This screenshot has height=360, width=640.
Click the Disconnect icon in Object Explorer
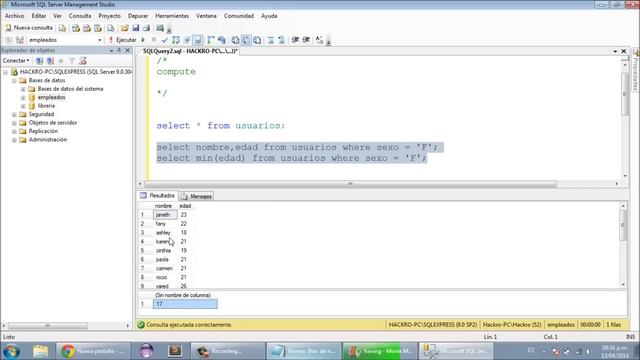[50, 61]
